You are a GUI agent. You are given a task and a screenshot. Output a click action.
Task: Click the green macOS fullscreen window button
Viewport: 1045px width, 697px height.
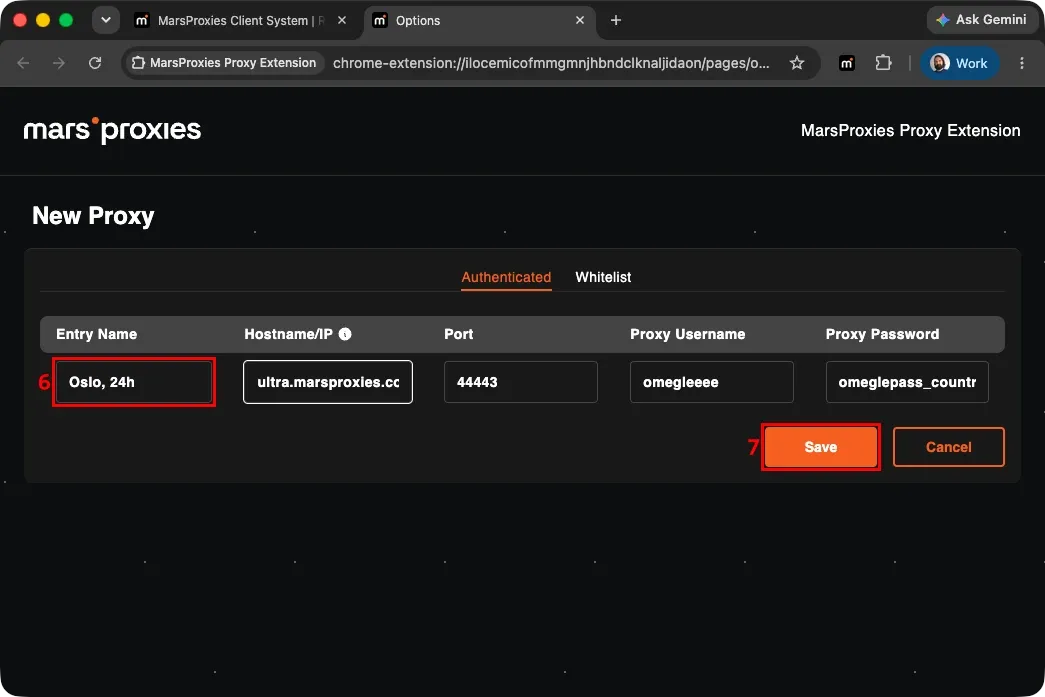coord(66,20)
